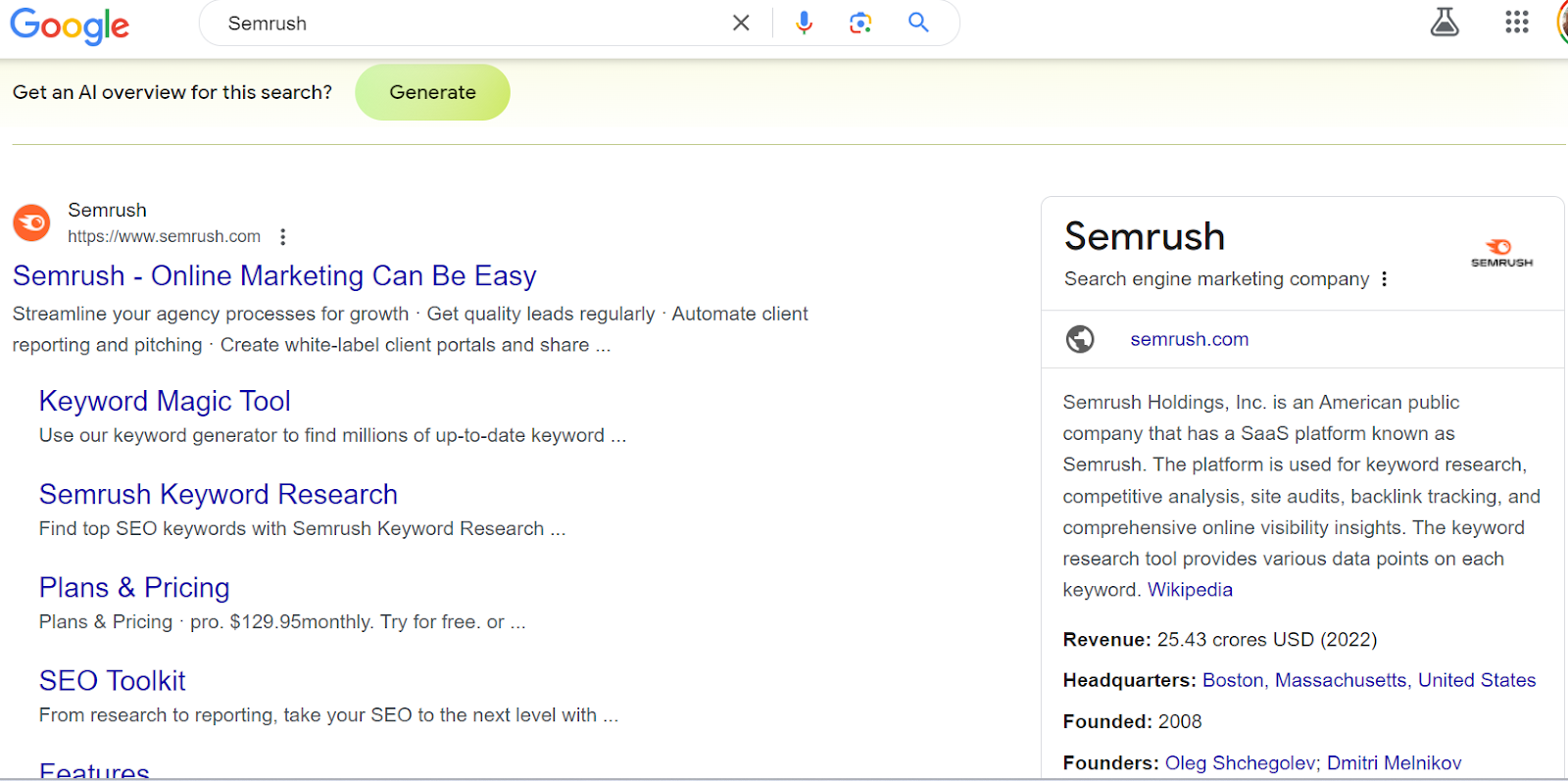This screenshot has height=781, width=1568.
Task: Open more options beside 'Search engine marketing company'
Action: click(x=1384, y=279)
